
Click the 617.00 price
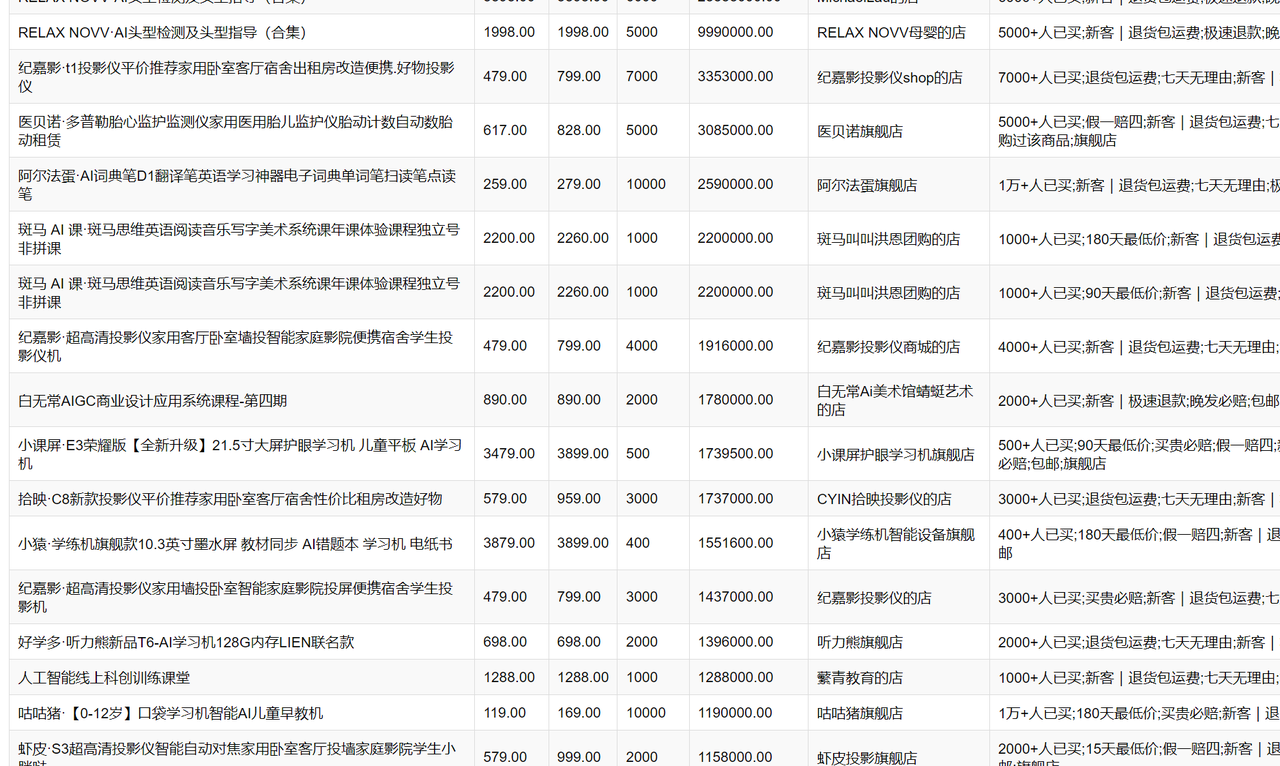pyautogui.click(x=505, y=130)
